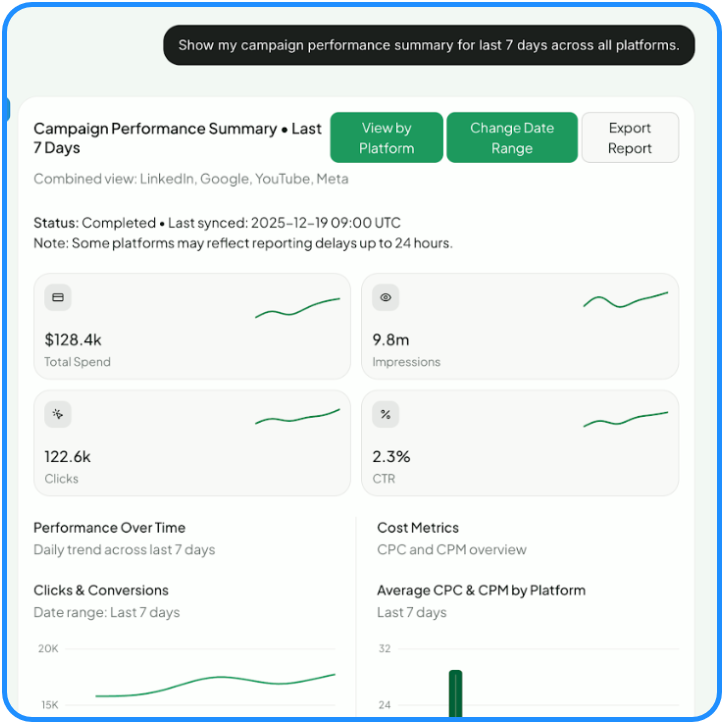This screenshot has width=724, height=724.
Task: Click the green bar in CPC chart
Action: 455,695
